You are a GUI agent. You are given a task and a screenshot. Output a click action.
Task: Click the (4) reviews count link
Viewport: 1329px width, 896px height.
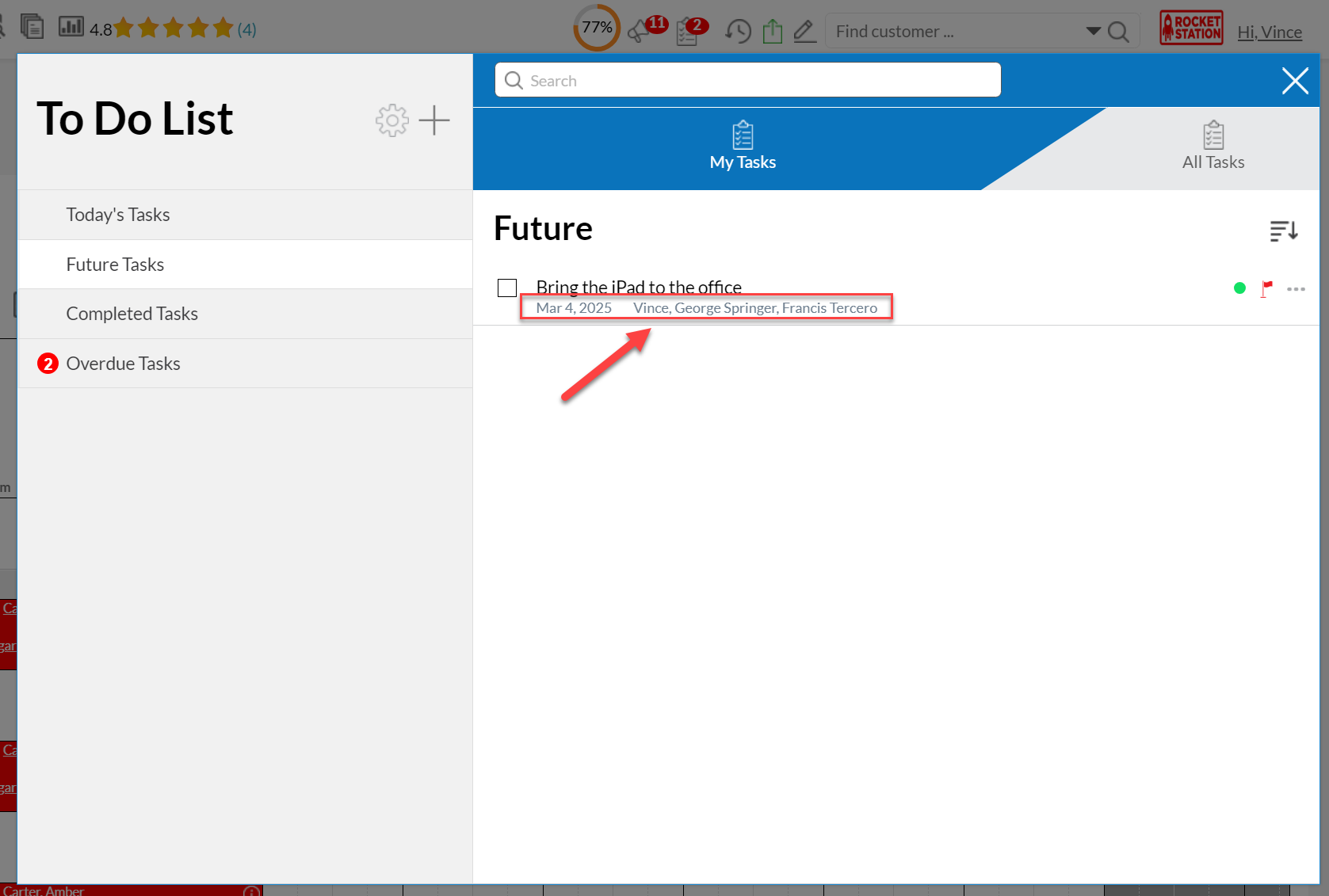246,30
